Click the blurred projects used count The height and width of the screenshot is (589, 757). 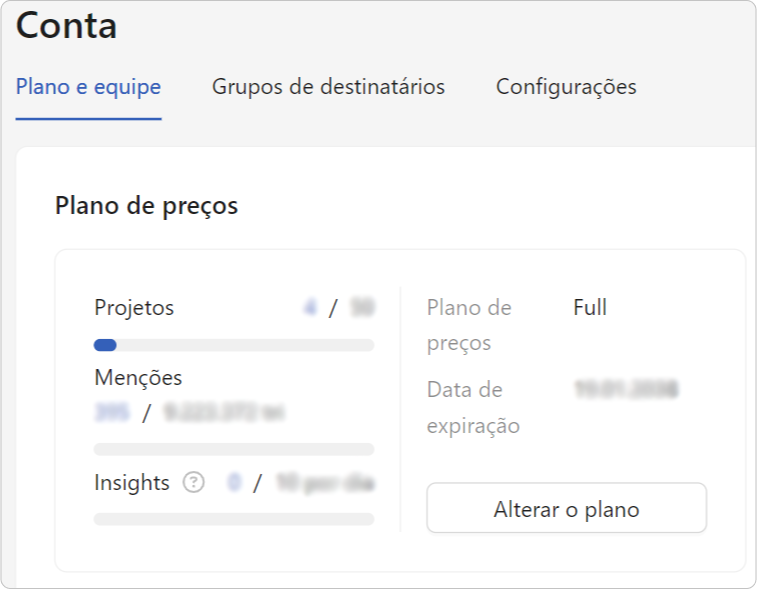[x=310, y=308]
